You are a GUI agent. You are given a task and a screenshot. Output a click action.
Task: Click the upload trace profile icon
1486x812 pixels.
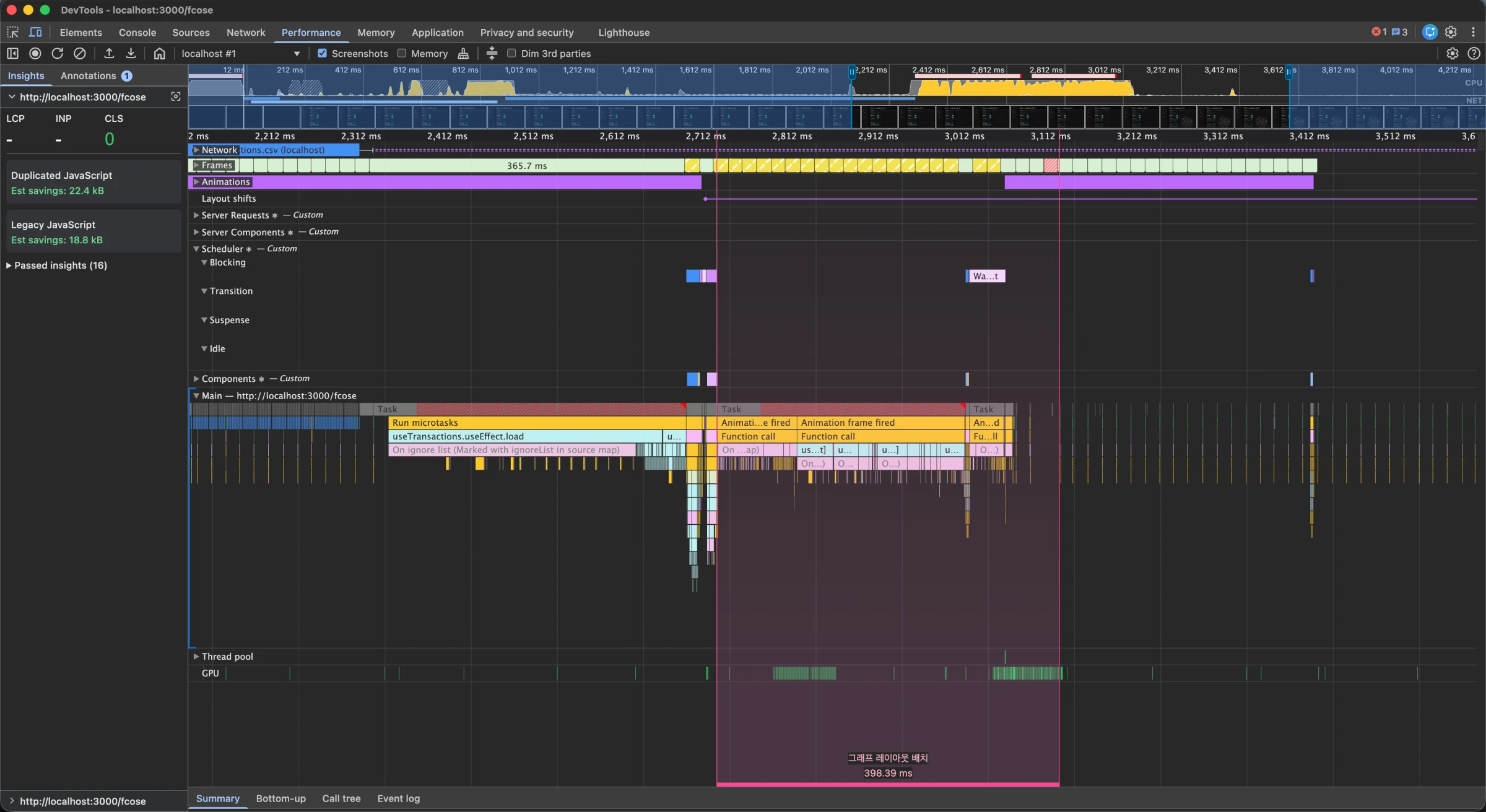click(109, 53)
